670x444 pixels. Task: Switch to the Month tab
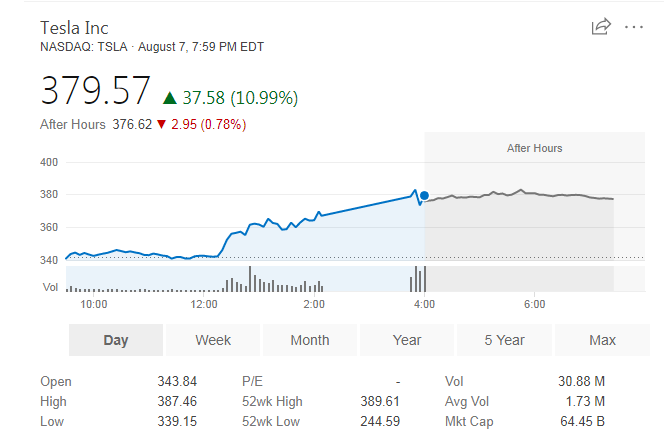tap(310, 340)
